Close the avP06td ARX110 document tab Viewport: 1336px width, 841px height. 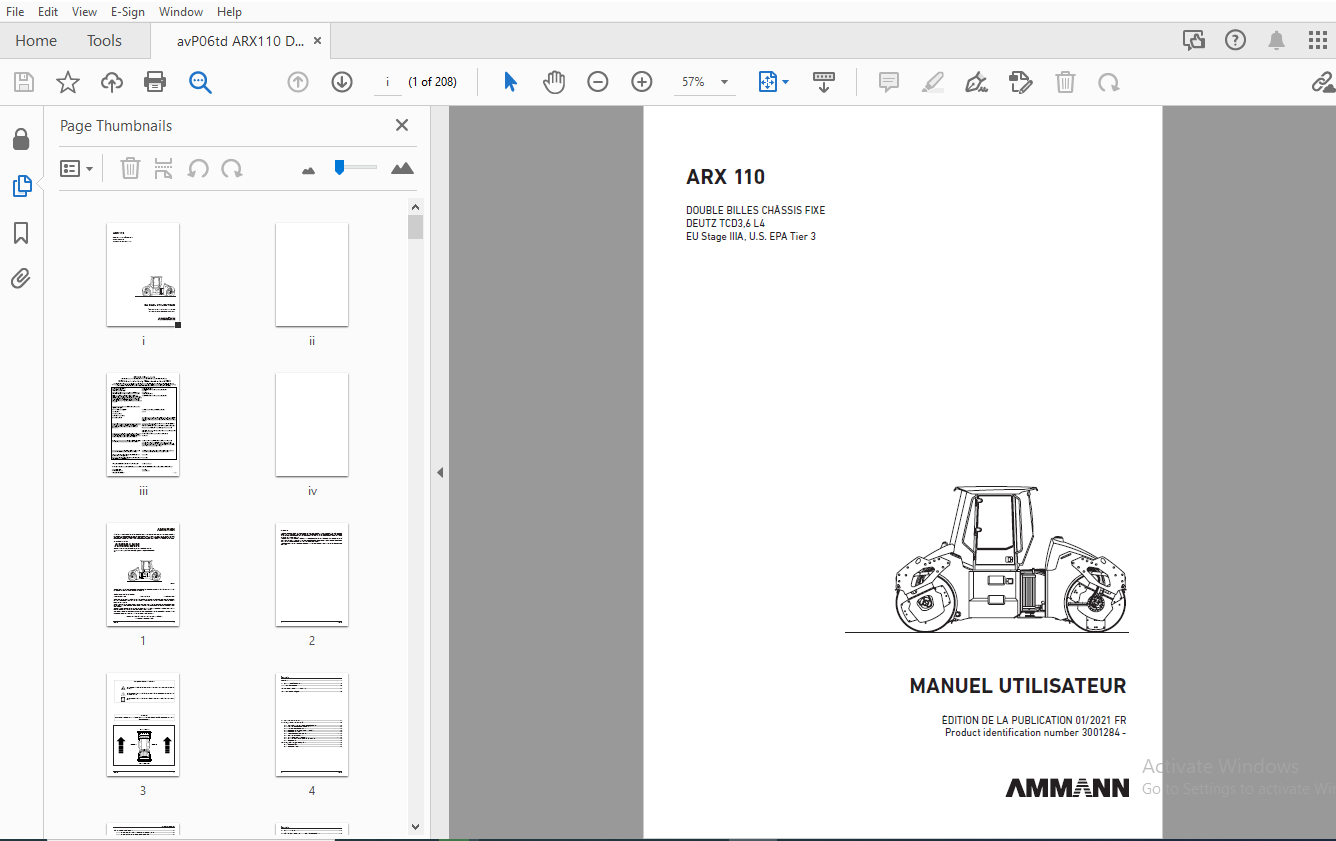318,41
